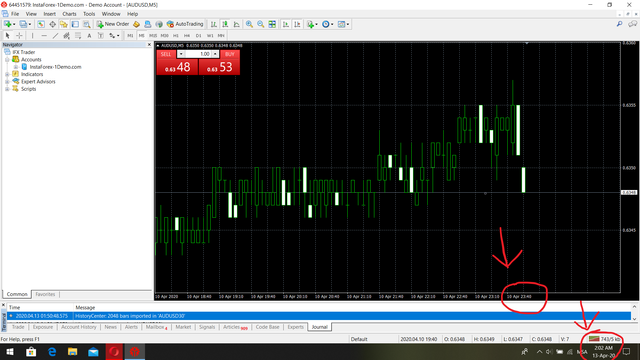Expand the Indicators tree node
This screenshot has width=640, height=360.
coord(7,74)
